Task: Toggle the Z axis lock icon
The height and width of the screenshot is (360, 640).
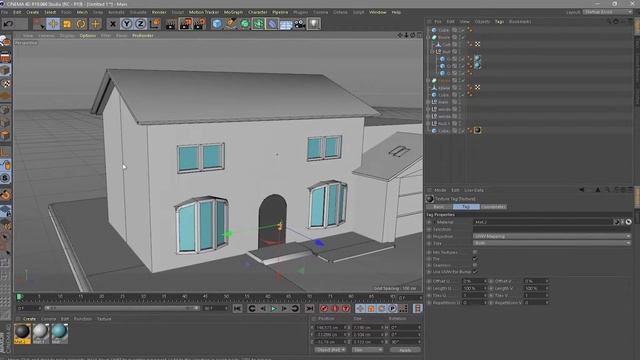Action: click(x=140, y=24)
